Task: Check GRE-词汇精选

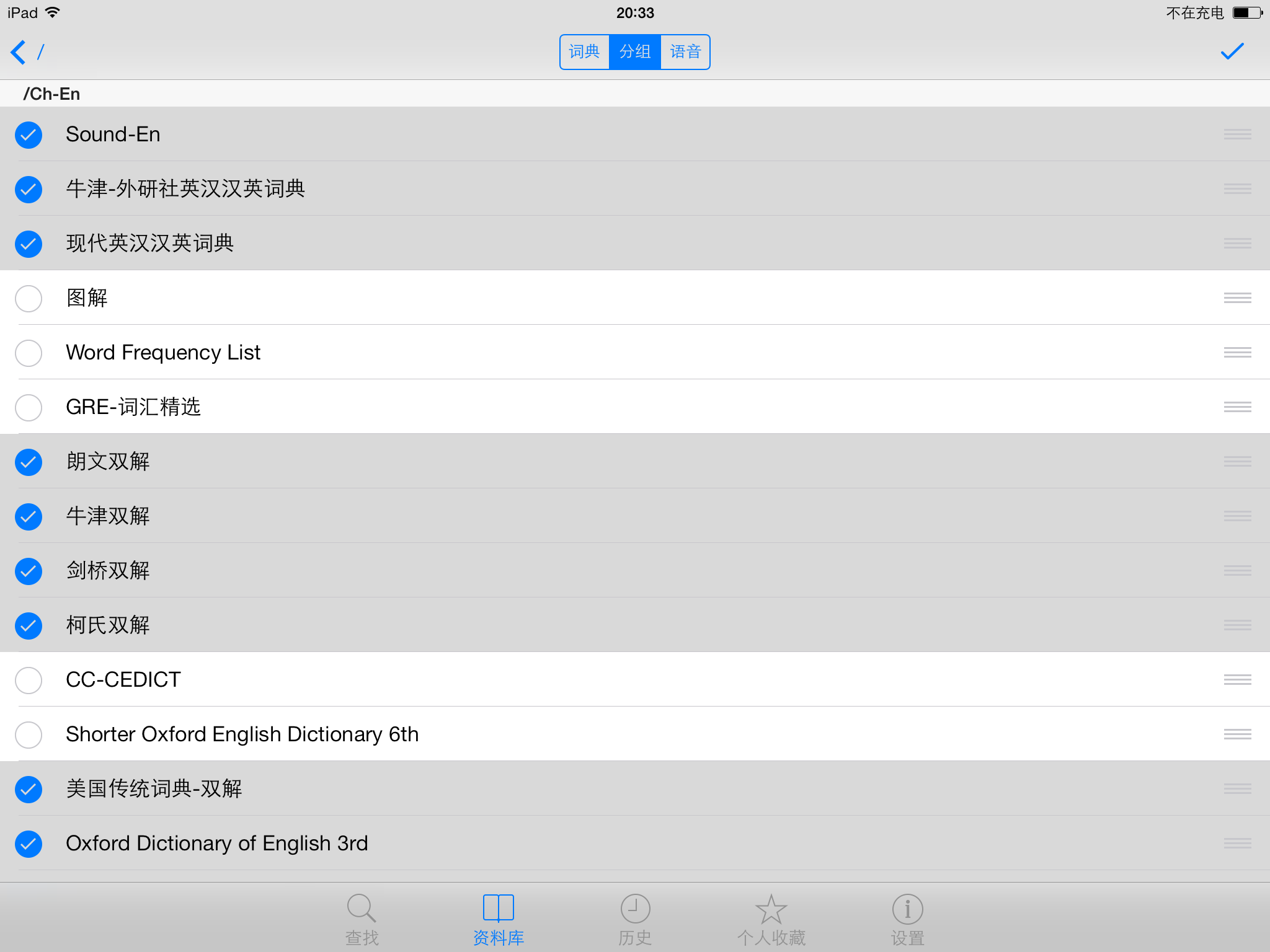Action: coord(29,407)
